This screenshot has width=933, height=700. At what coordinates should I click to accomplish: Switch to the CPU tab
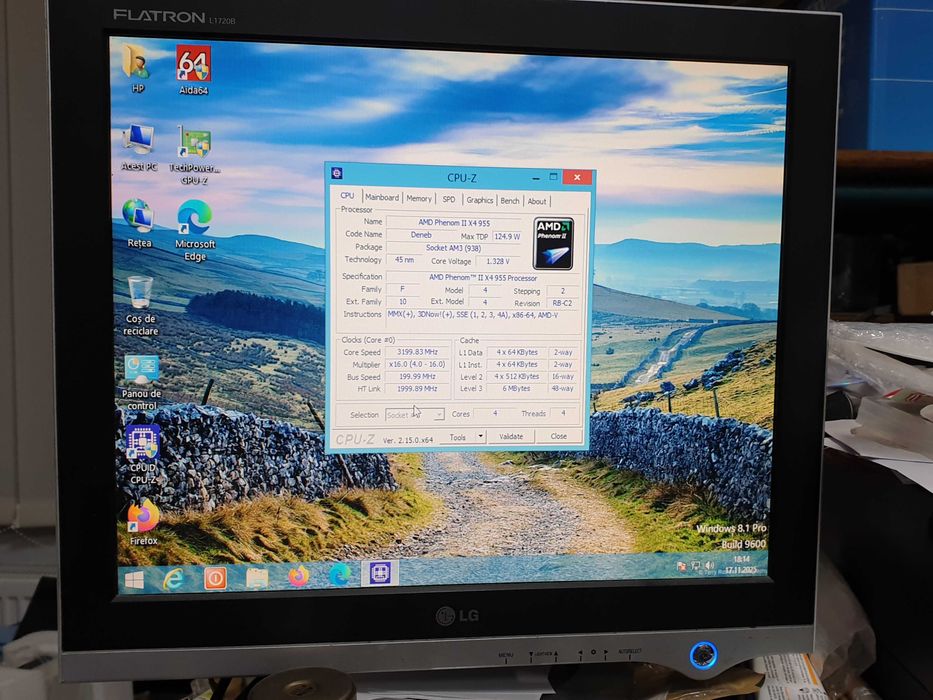[347, 195]
